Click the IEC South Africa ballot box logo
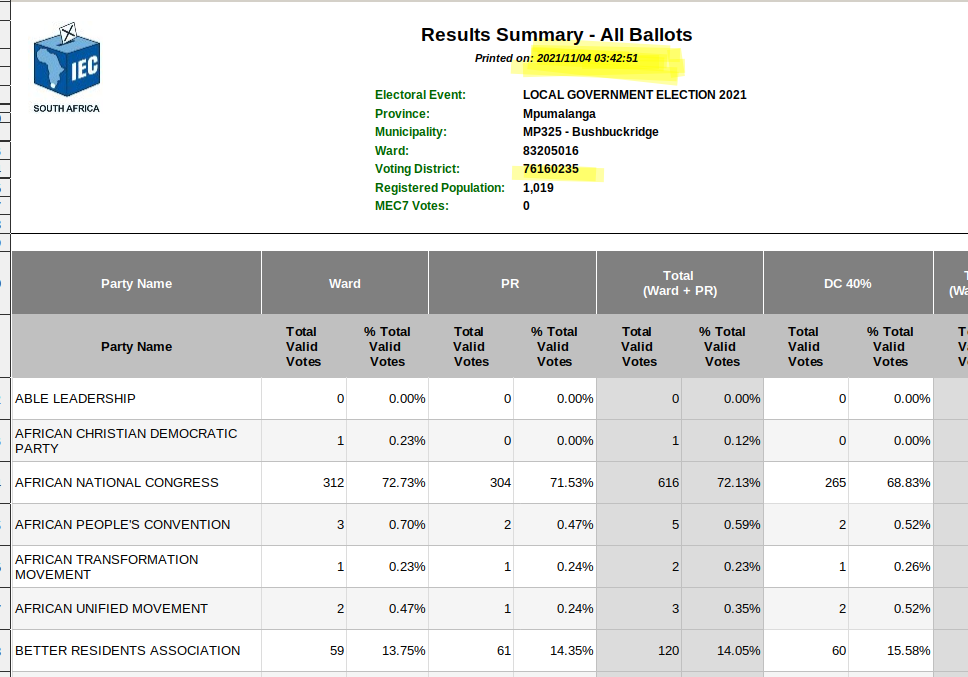 67,68
